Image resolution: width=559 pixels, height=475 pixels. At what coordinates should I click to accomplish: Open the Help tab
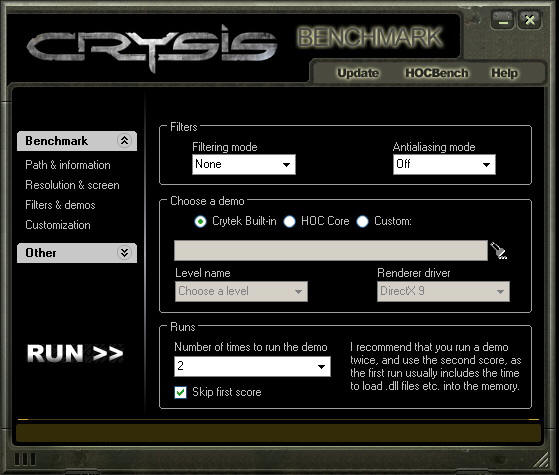[x=504, y=73]
